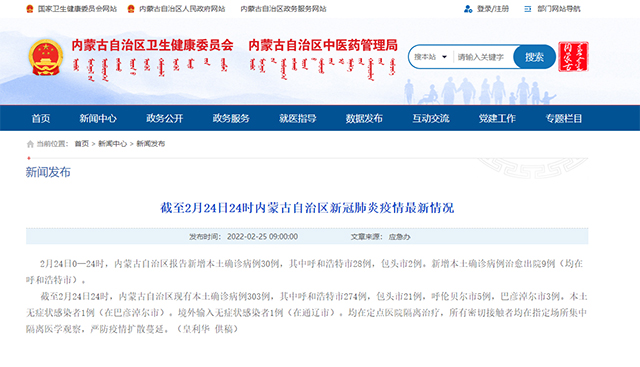Open the 就医指导 navigation item

pos(298,118)
